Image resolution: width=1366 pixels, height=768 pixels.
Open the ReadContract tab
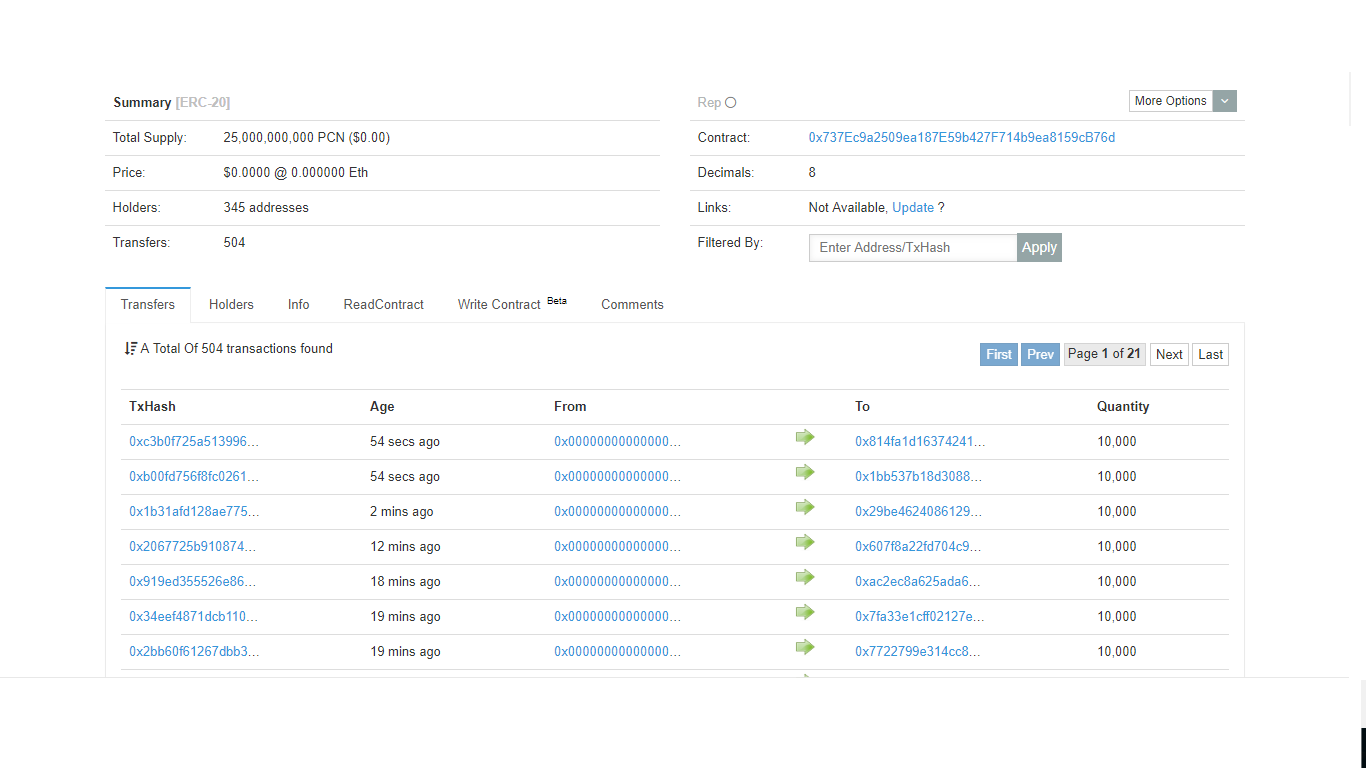(384, 304)
